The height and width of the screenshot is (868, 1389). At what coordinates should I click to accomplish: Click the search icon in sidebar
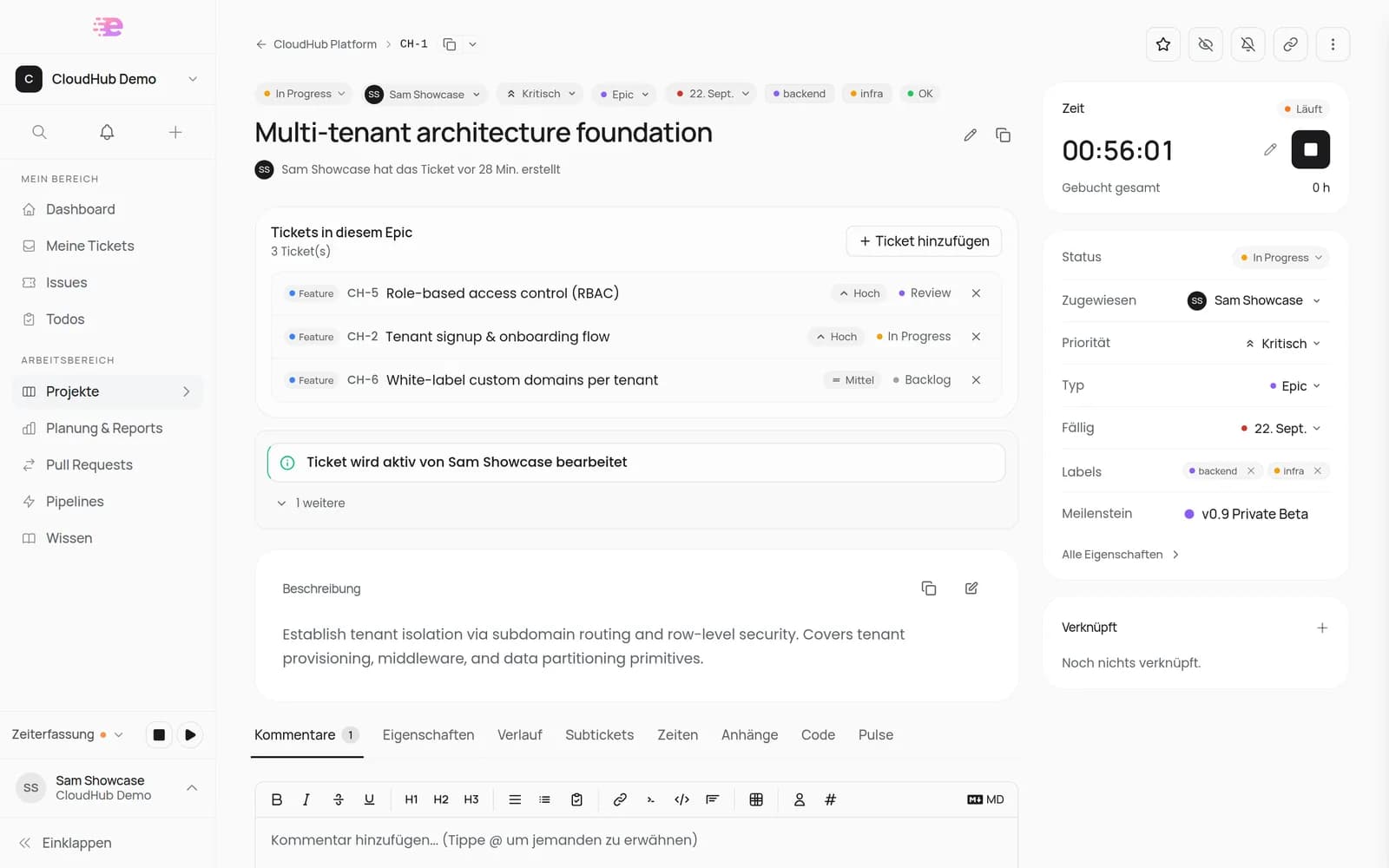click(x=39, y=132)
